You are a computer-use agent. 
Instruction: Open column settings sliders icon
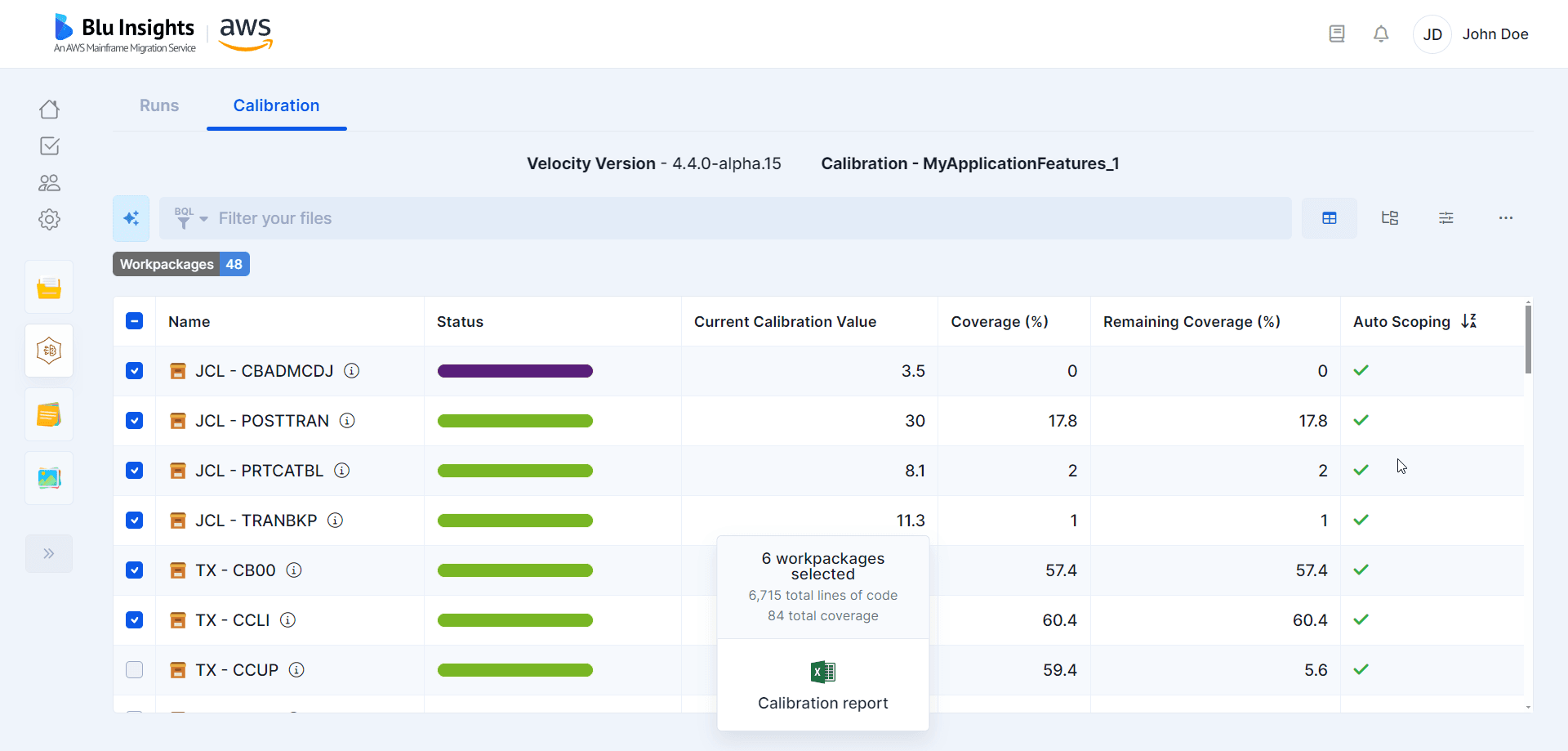[x=1446, y=218]
